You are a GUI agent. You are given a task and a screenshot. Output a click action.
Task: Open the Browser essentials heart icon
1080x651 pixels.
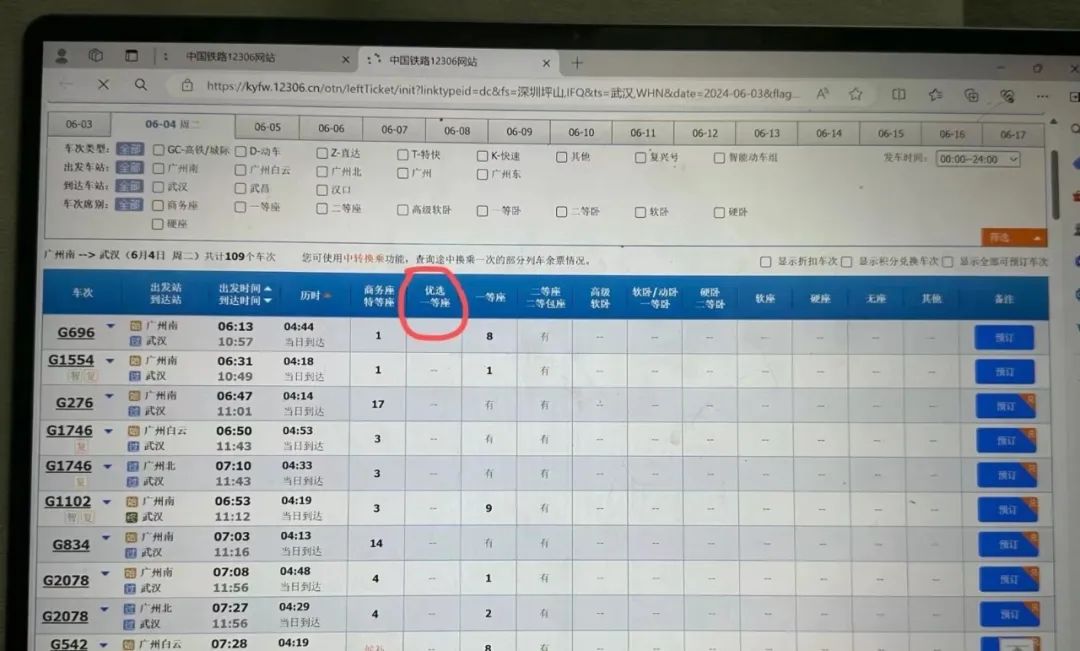(1007, 96)
